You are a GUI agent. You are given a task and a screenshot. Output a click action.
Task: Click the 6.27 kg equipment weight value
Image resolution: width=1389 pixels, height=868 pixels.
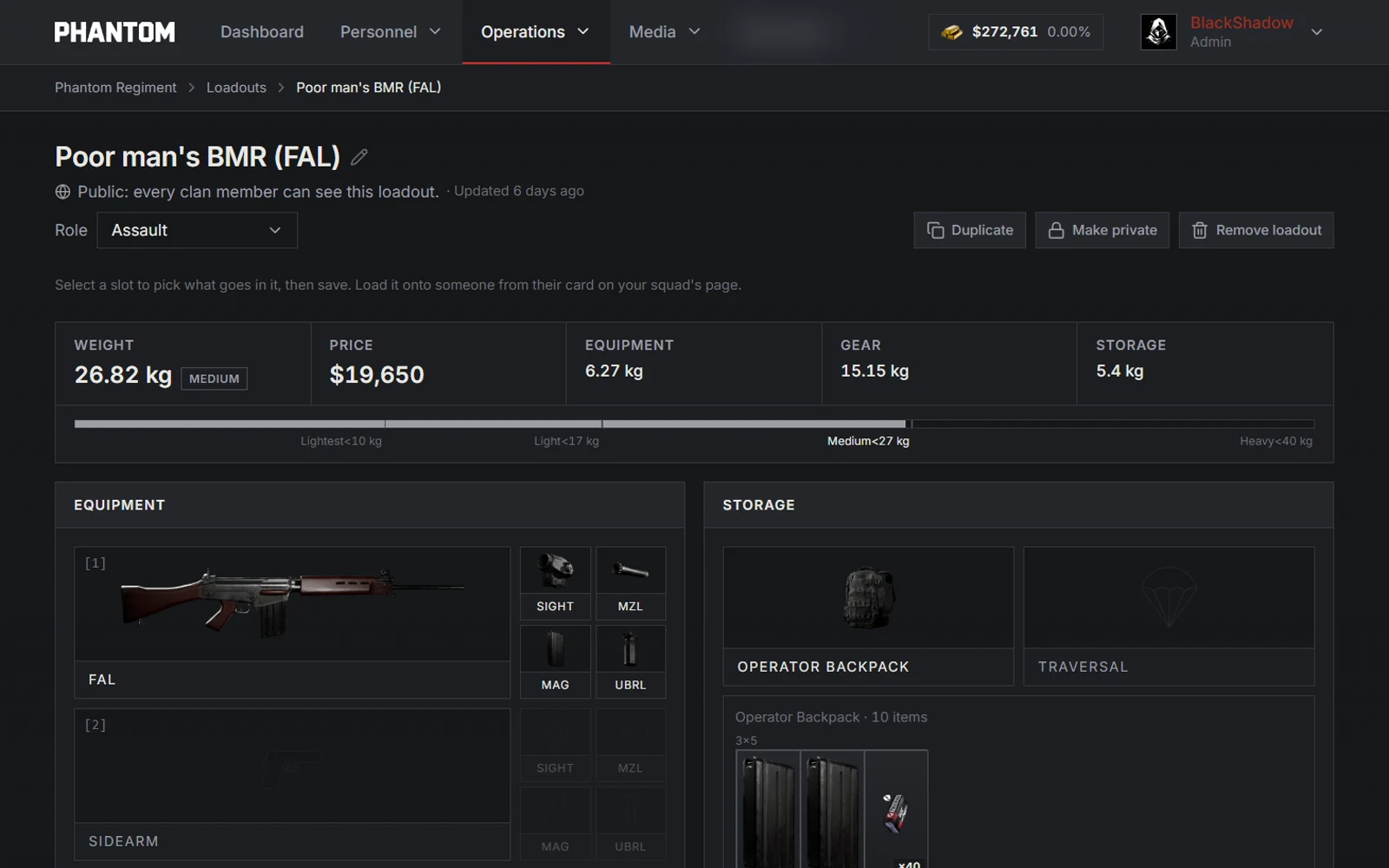[x=614, y=371]
